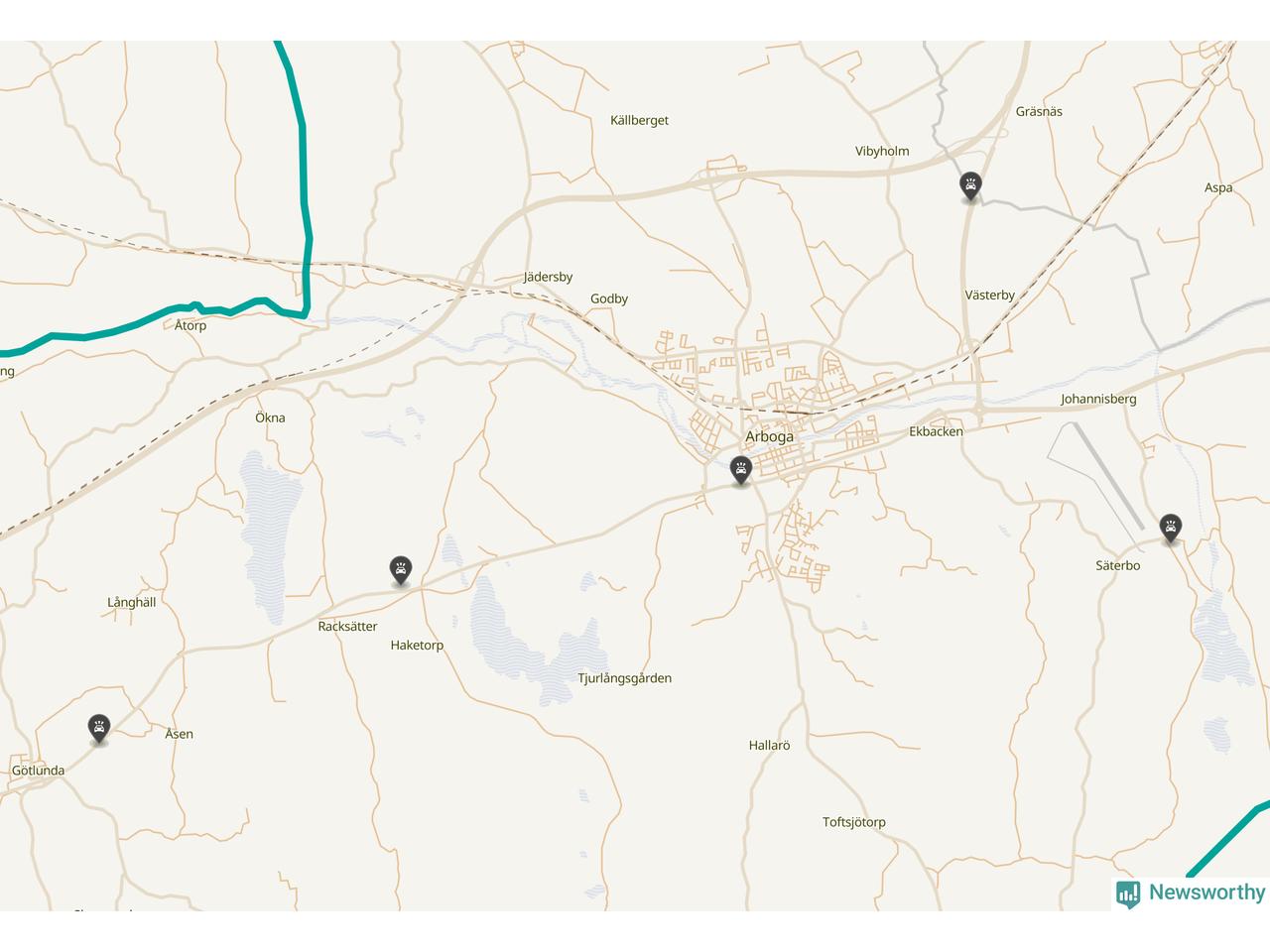Click the Tjurlångsgården place label
1270x952 pixels.
(x=624, y=679)
